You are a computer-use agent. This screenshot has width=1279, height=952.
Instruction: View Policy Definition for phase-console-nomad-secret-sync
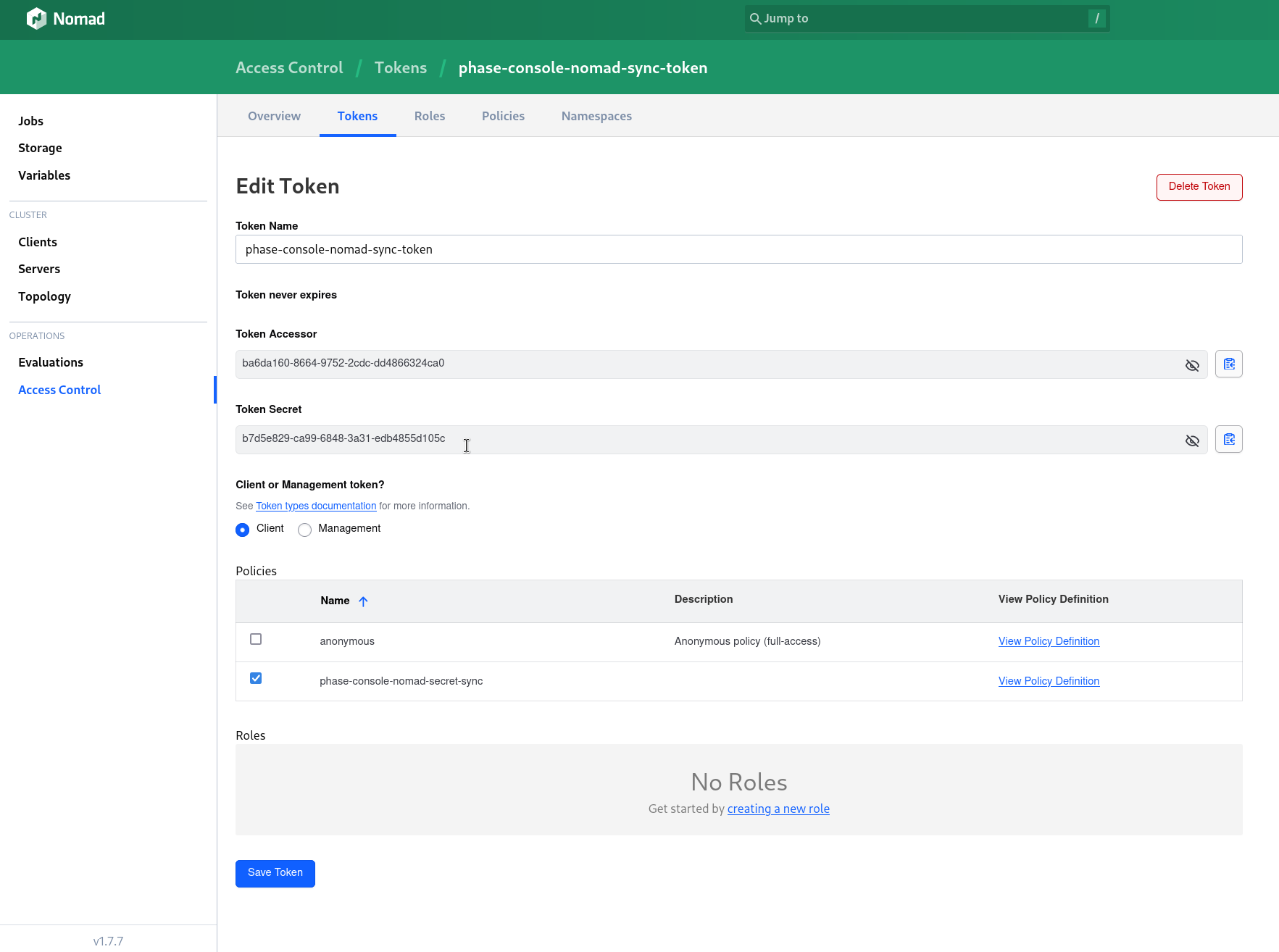(1049, 681)
